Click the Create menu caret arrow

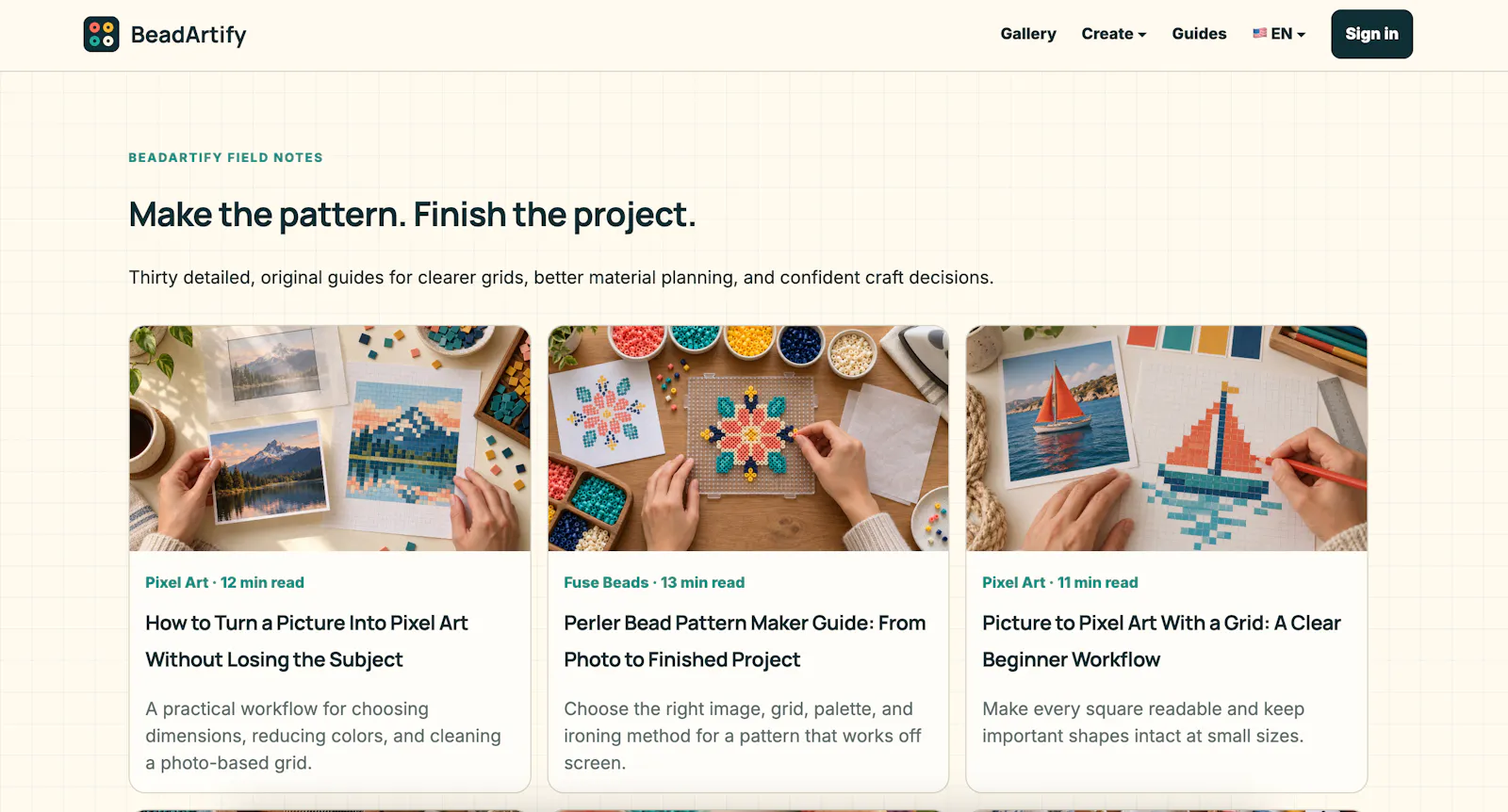[x=1142, y=35]
